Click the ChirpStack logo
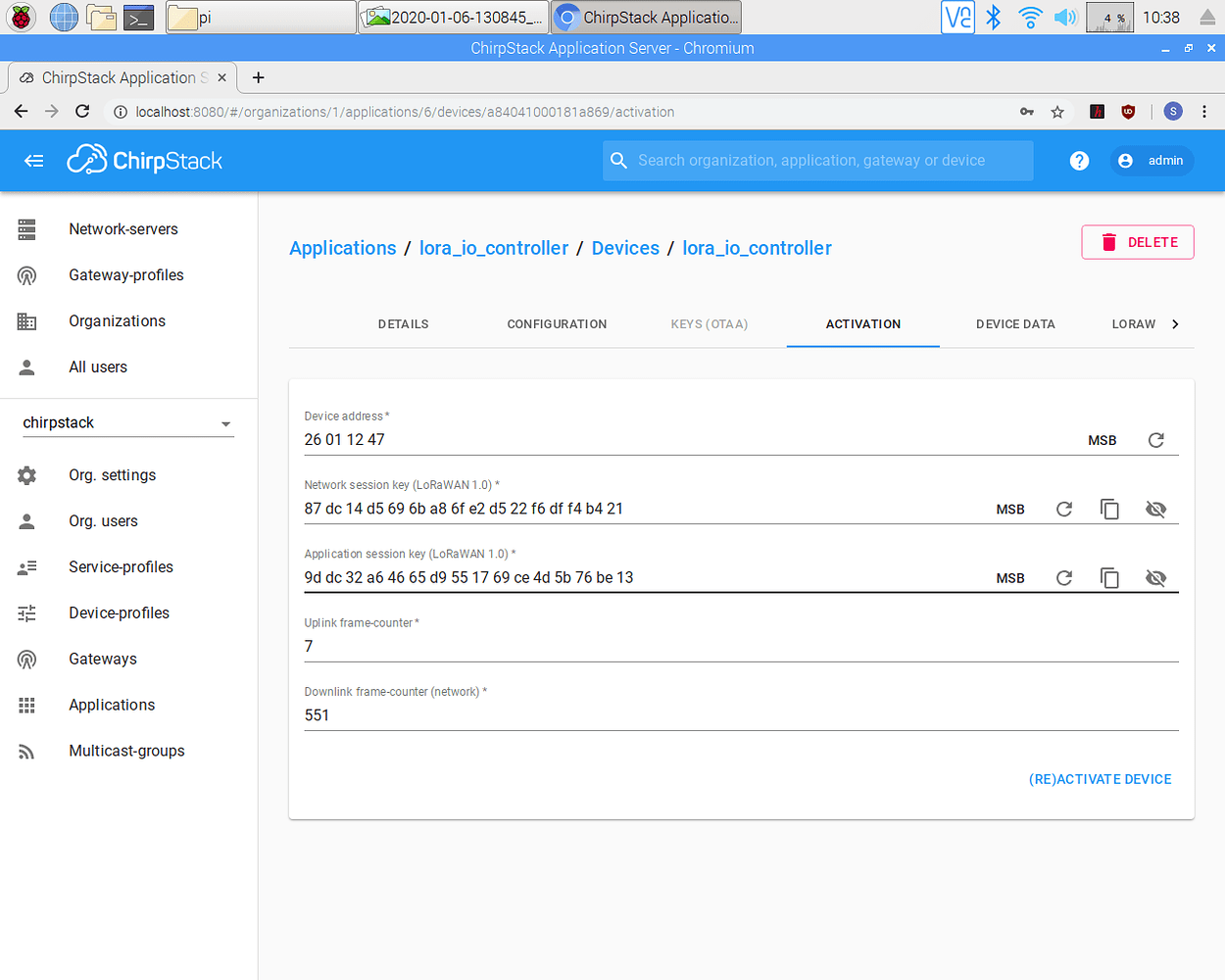This screenshot has height=980, width=1225. click(x=145, y=161)
